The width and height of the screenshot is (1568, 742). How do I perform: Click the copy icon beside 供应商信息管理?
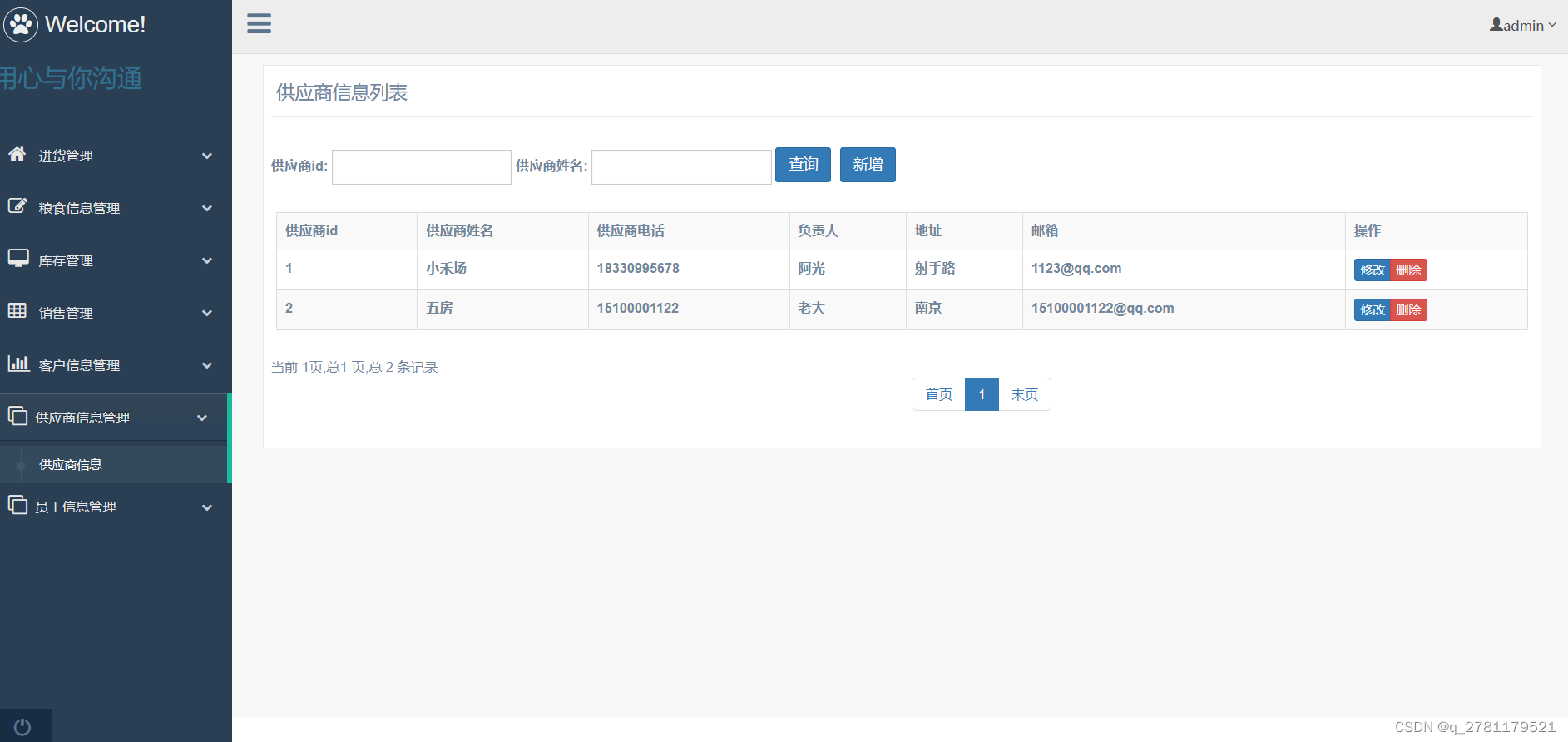(17, 416)
